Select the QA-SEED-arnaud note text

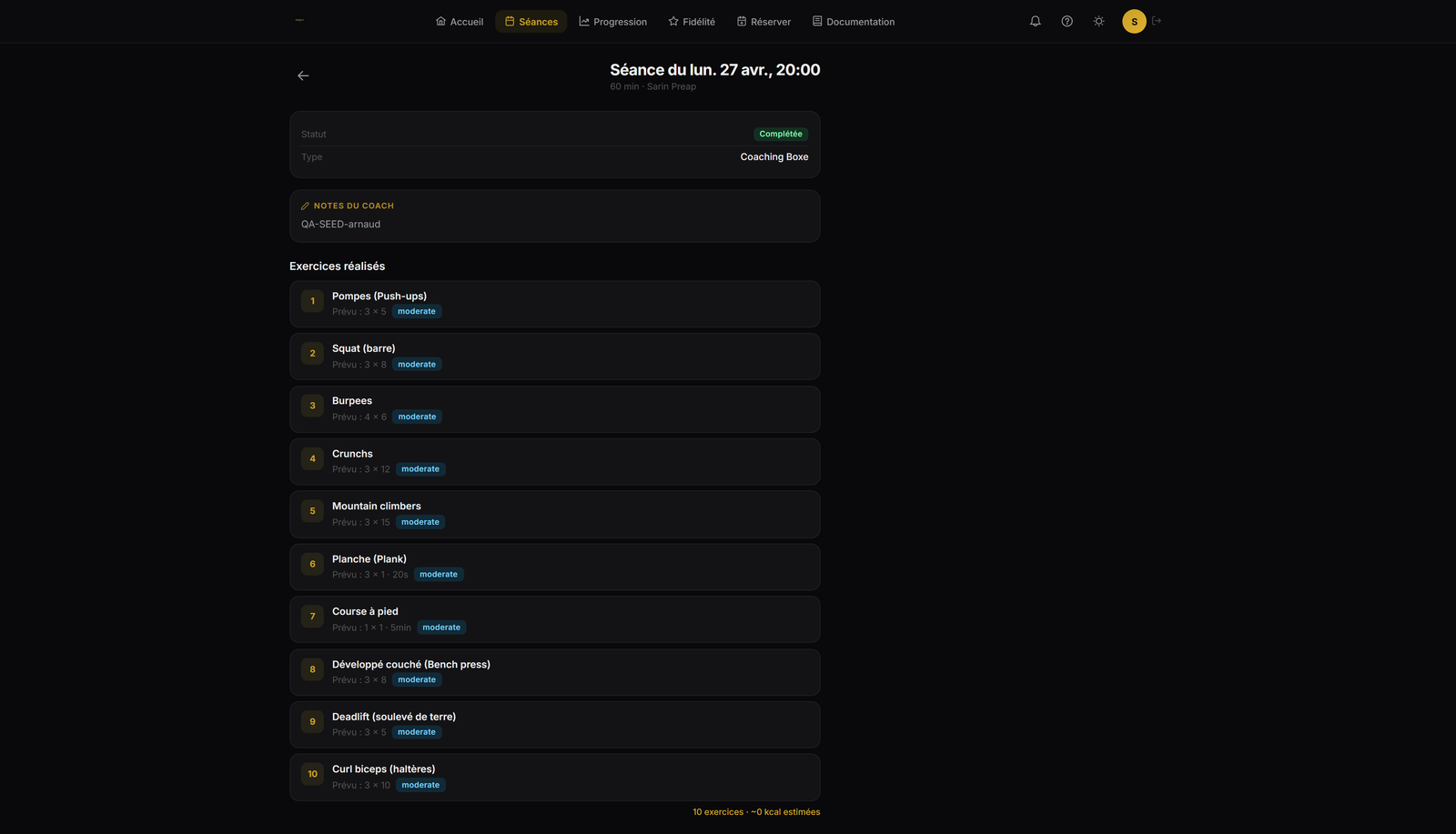tap(341, 224)
